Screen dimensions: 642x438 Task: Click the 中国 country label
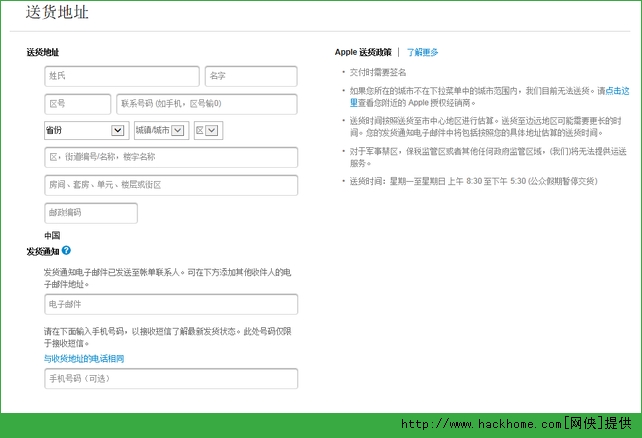[53, 236]
